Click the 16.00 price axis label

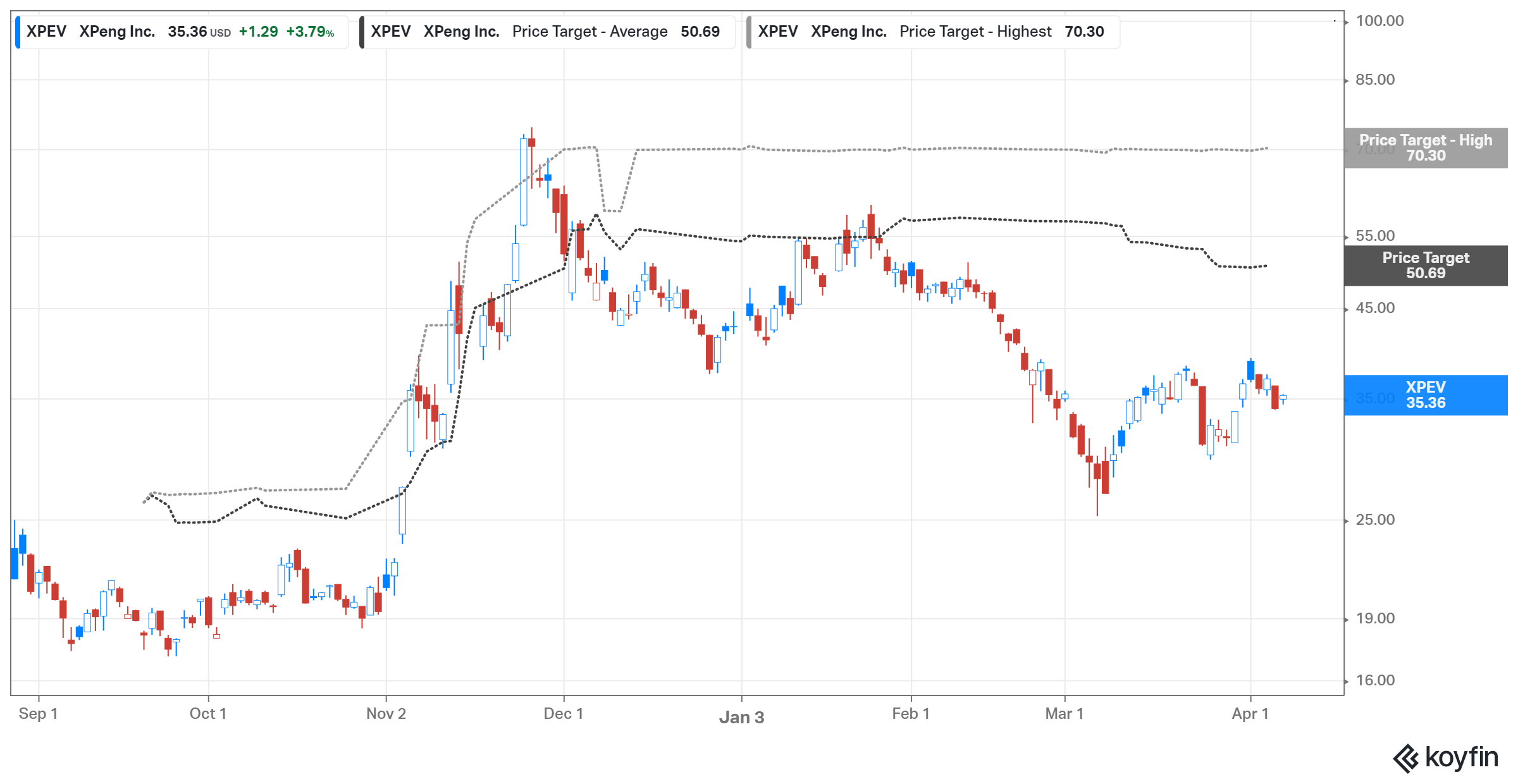point(1375,680)
